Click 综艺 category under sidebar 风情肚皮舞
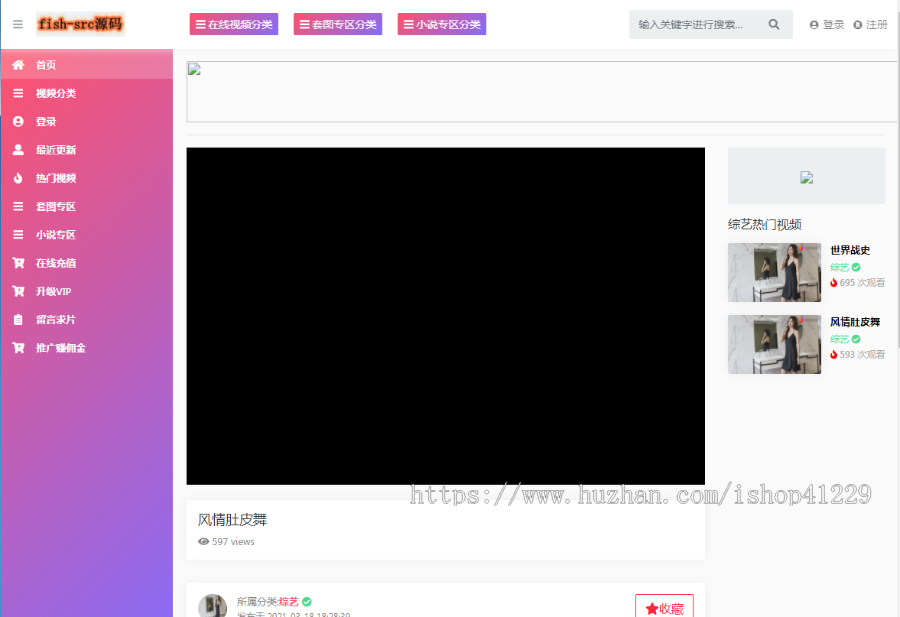900x617 pixels. [x=839, y=339]
